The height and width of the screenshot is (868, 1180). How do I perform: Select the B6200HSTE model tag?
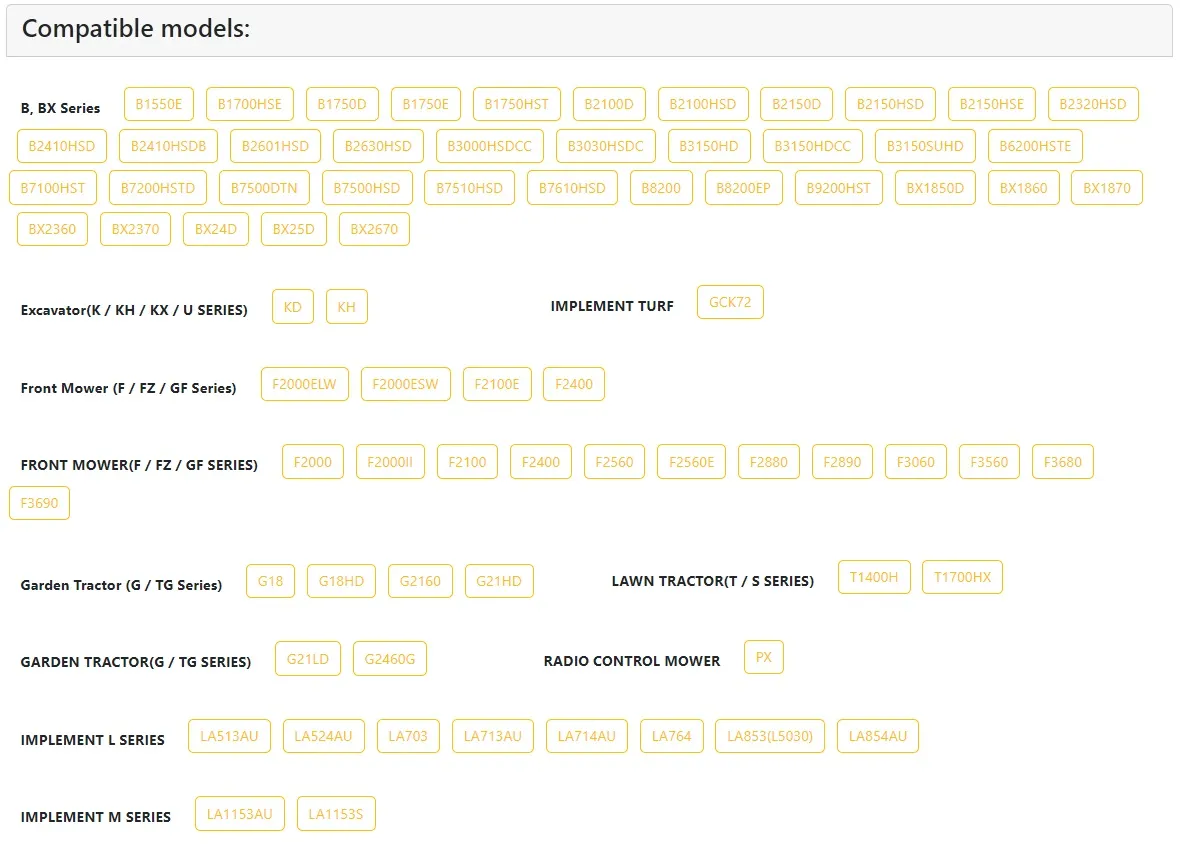point(1036,146)
